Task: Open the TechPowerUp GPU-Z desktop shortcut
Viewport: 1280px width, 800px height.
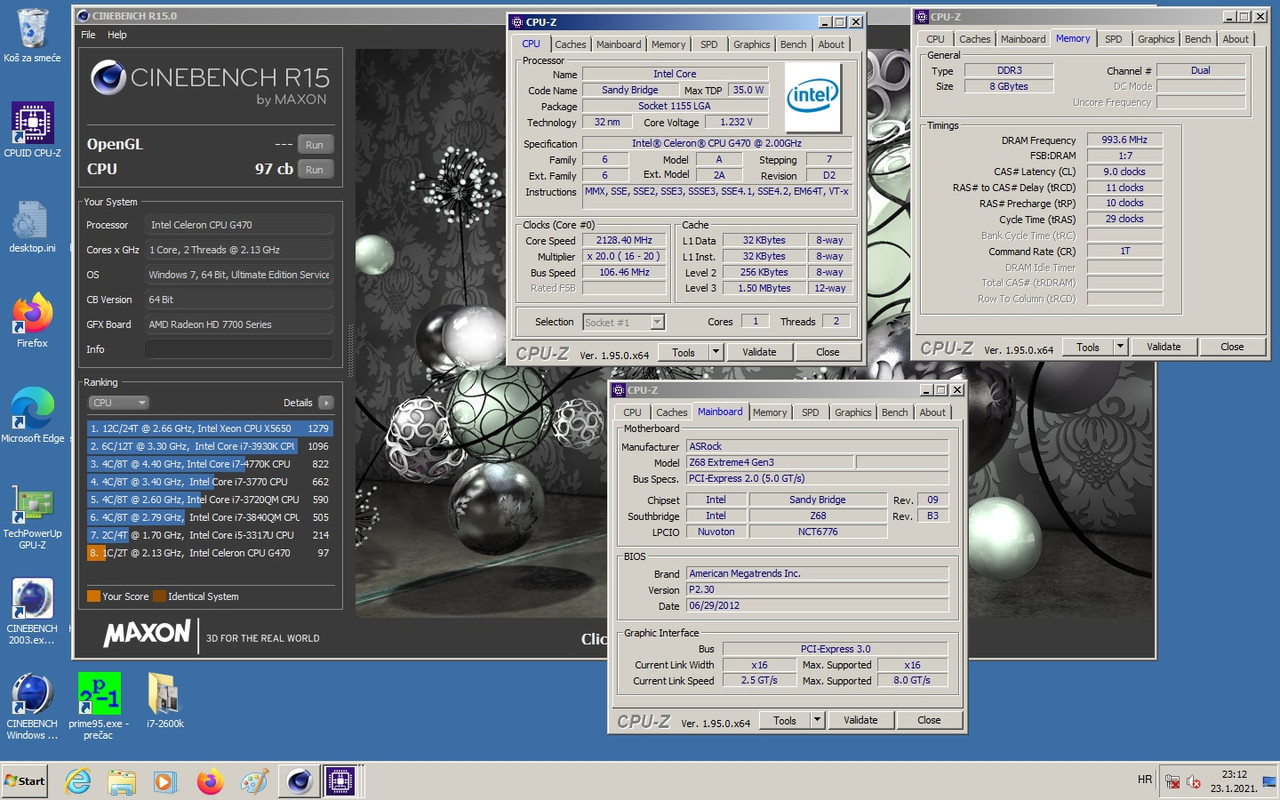Action: tap(33, 516)
